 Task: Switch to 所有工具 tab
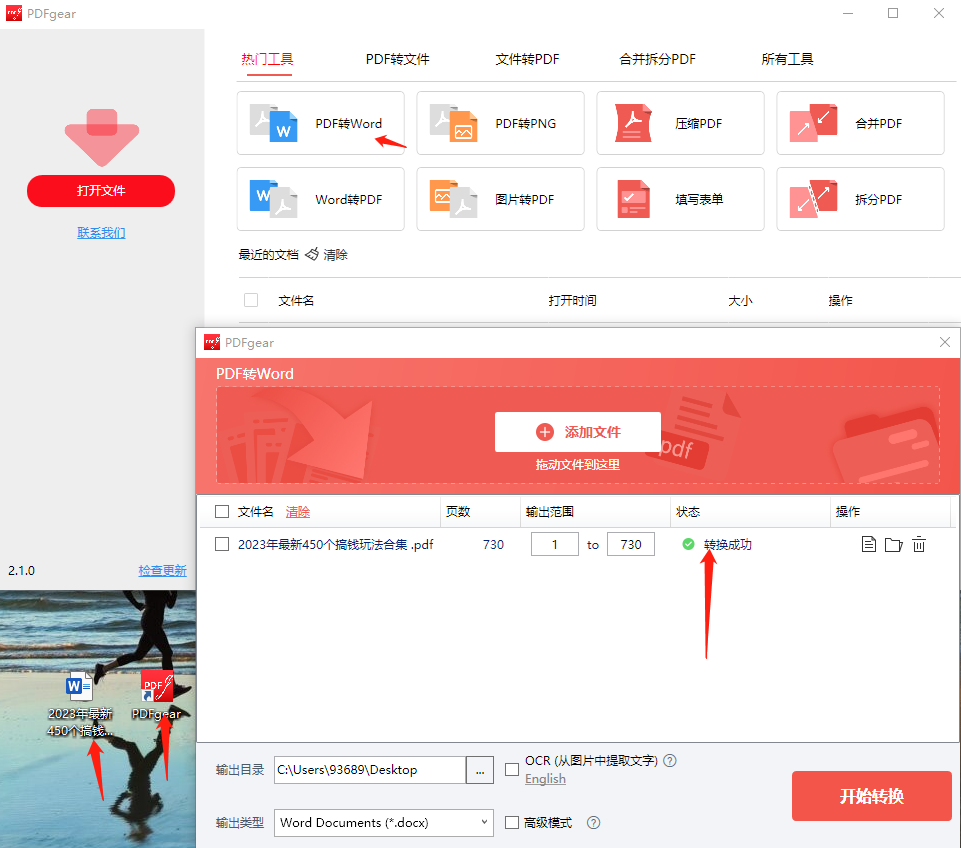[x=788, y=59]
